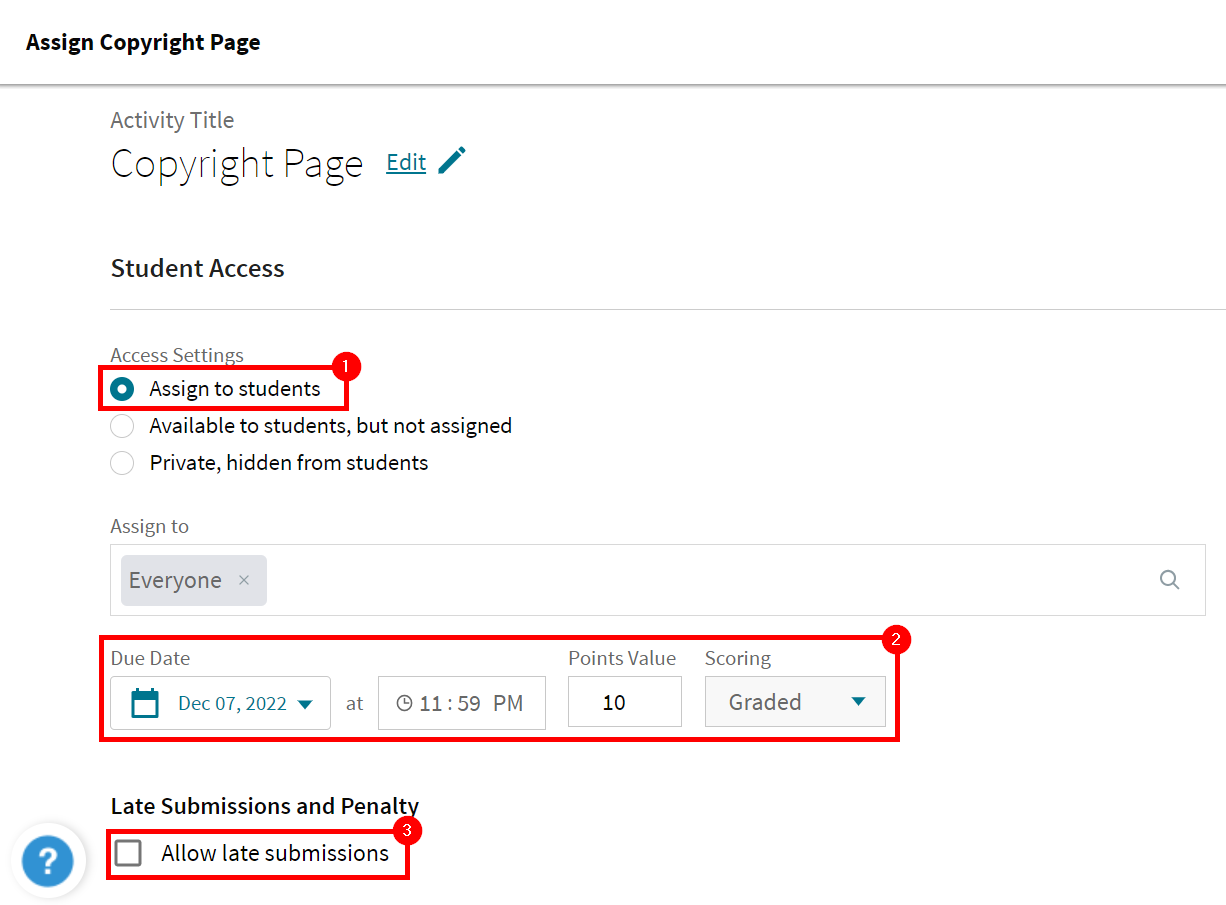Enable the Allow late submissions checkbox
The width and height of the screenshot is (1226, 905).
coord(128,853)
